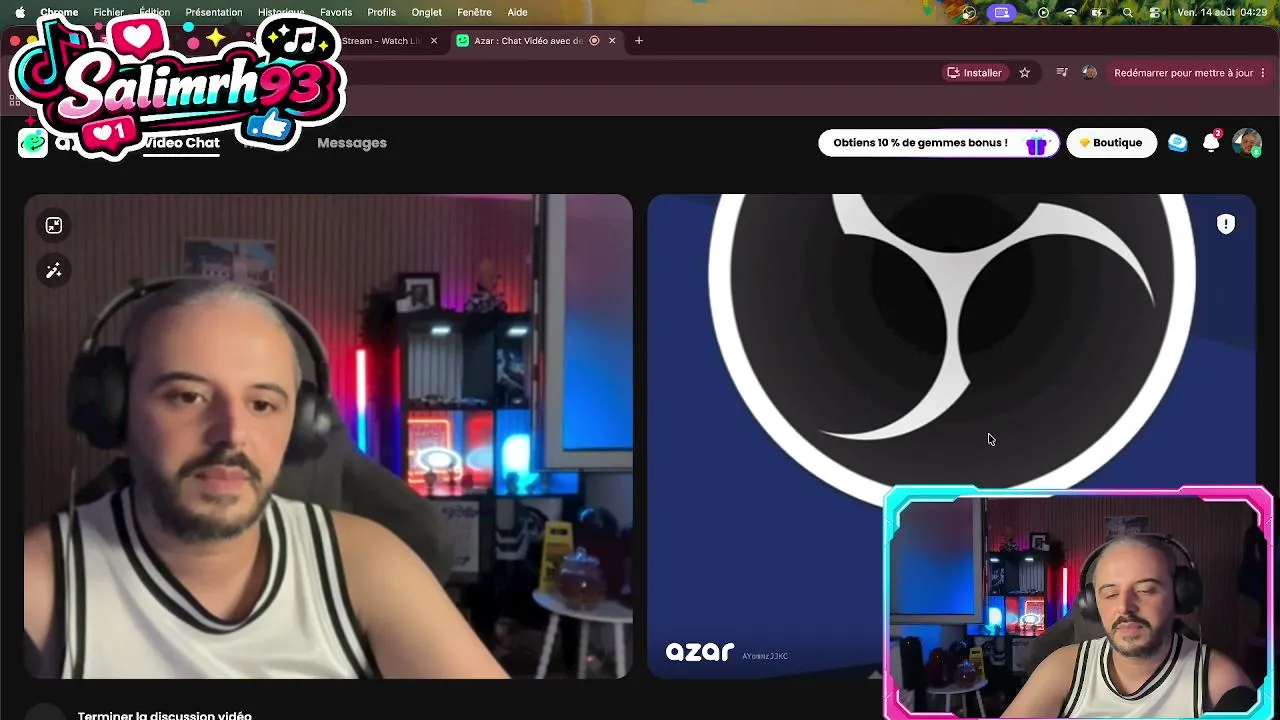Click the bookmarks bar apps grid icon
Image resolution: width=1280 pixels, height=720 pixels.
[14, 100]
